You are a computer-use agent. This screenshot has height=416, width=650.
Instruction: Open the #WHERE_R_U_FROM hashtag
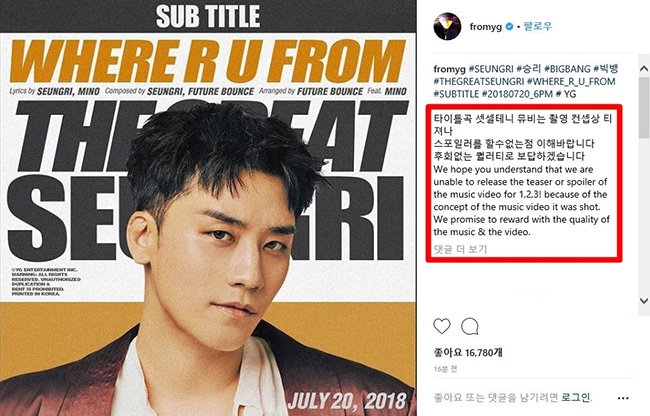pyautogui.click(x=571, y=82)
